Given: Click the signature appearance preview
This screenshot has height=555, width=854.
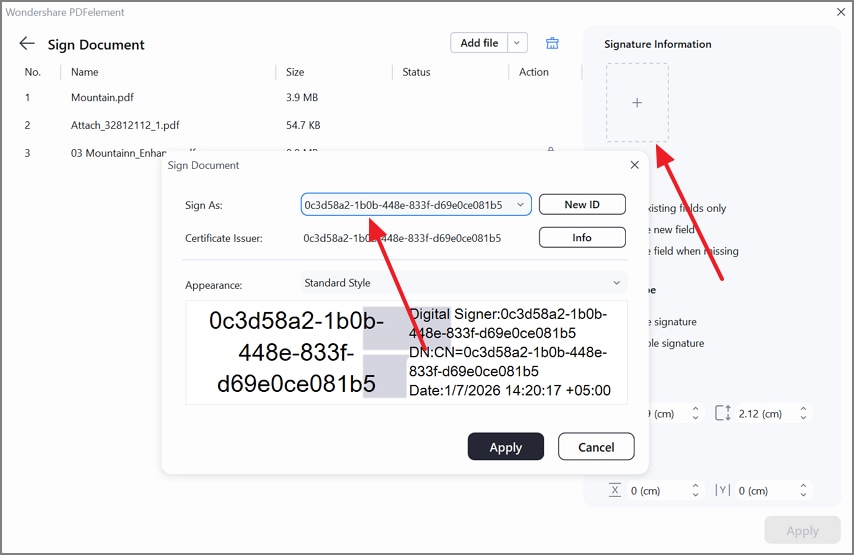Looking at the screenshot, I should 406,352.
